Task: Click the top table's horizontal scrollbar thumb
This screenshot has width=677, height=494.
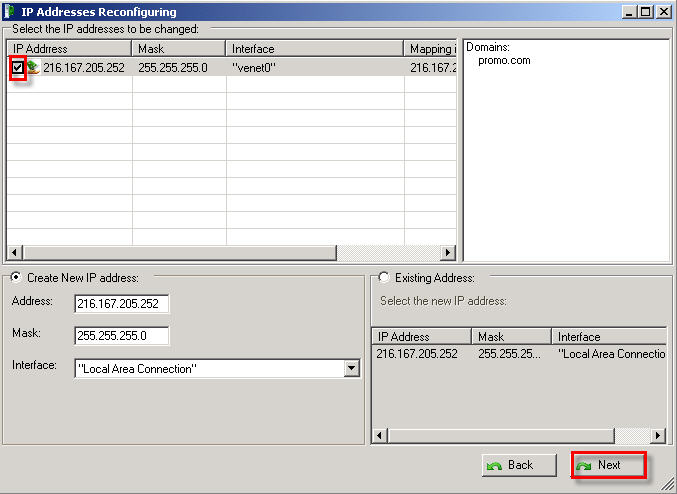Action: point(179,252)
